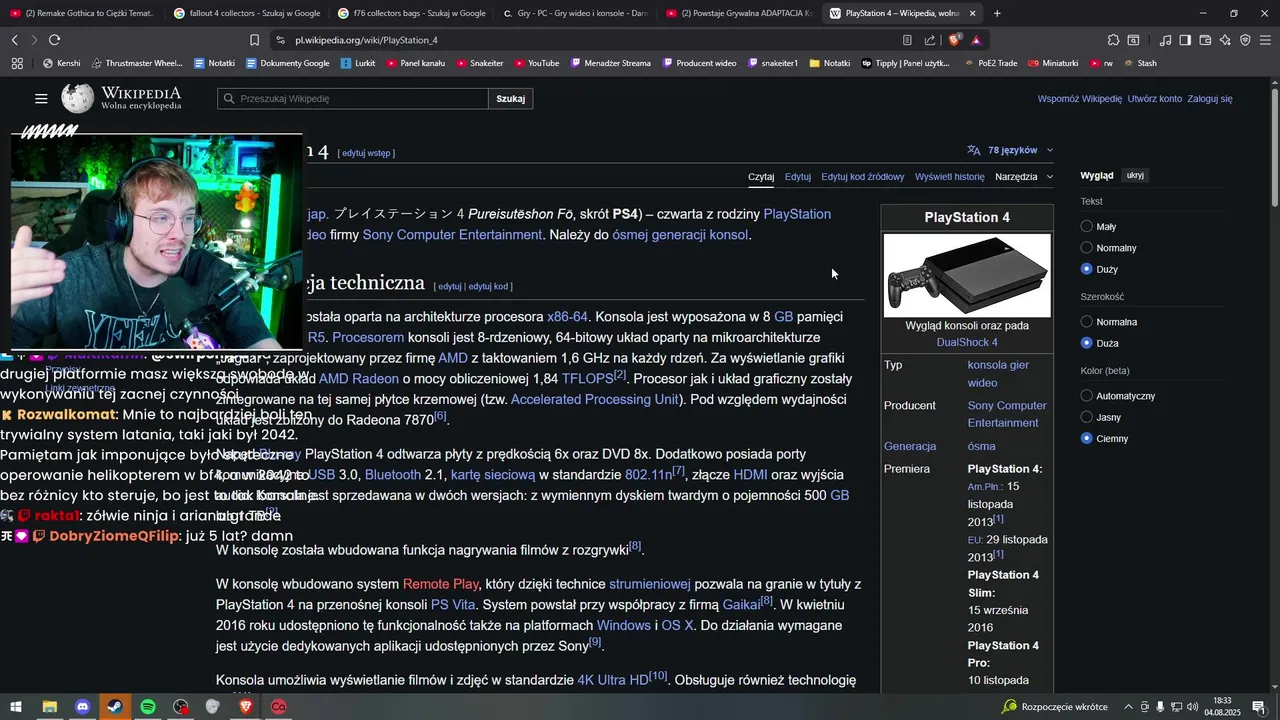
Task: Open Spotify from the taskbar
Action: tap(147, 706)
